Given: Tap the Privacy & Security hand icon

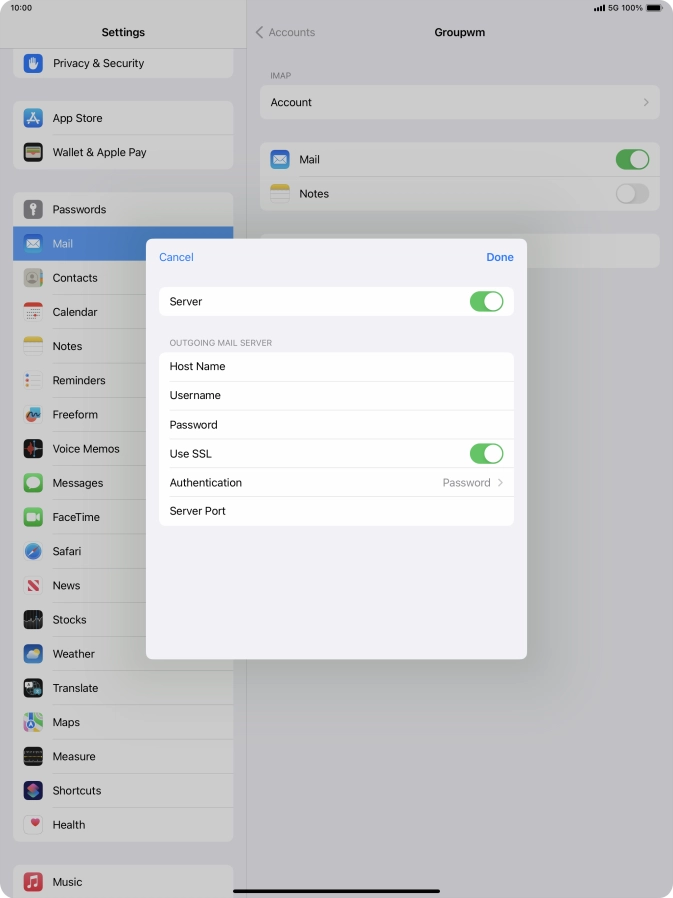Looking at the screenshot, I should coord(33,63).
